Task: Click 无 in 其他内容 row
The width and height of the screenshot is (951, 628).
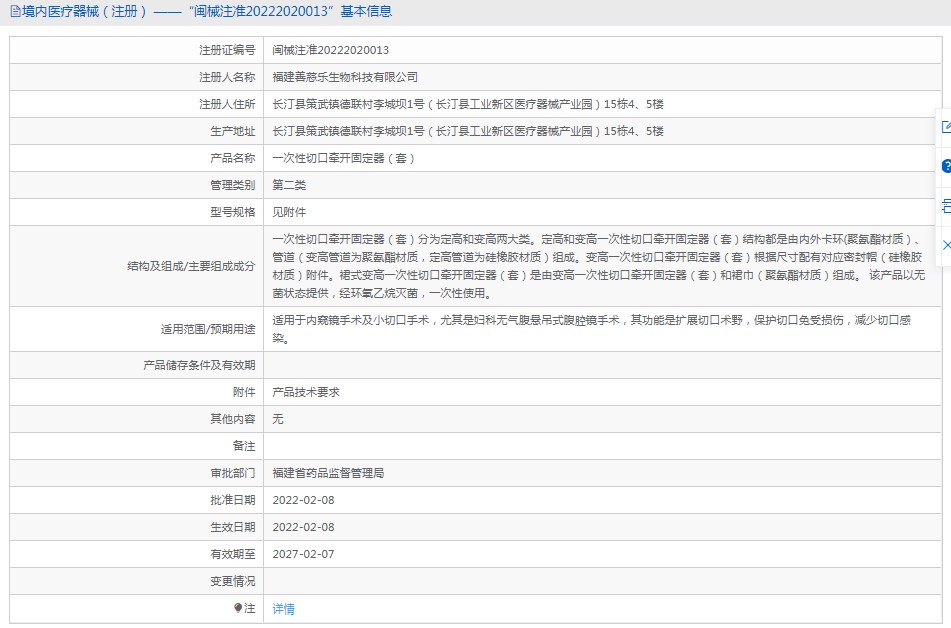Action: [x=278, y=419]
